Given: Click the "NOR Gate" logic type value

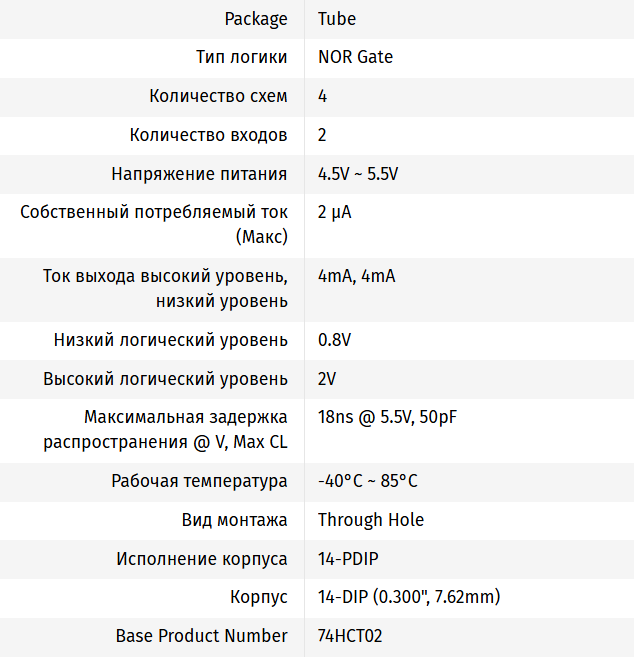Looking at the screenshot, I should (x=355, y=57).
